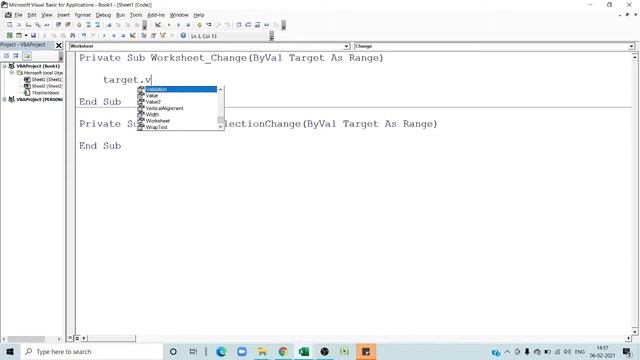
Task: Open the Run menu
Action: [120, 15]
